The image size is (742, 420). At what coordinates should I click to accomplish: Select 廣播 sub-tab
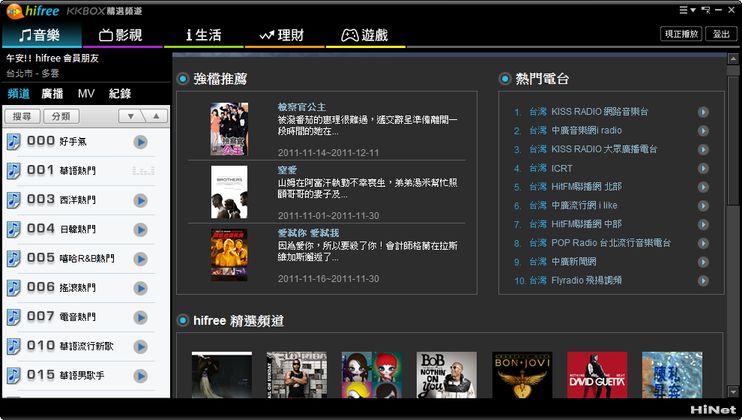[x=52, y=94]
